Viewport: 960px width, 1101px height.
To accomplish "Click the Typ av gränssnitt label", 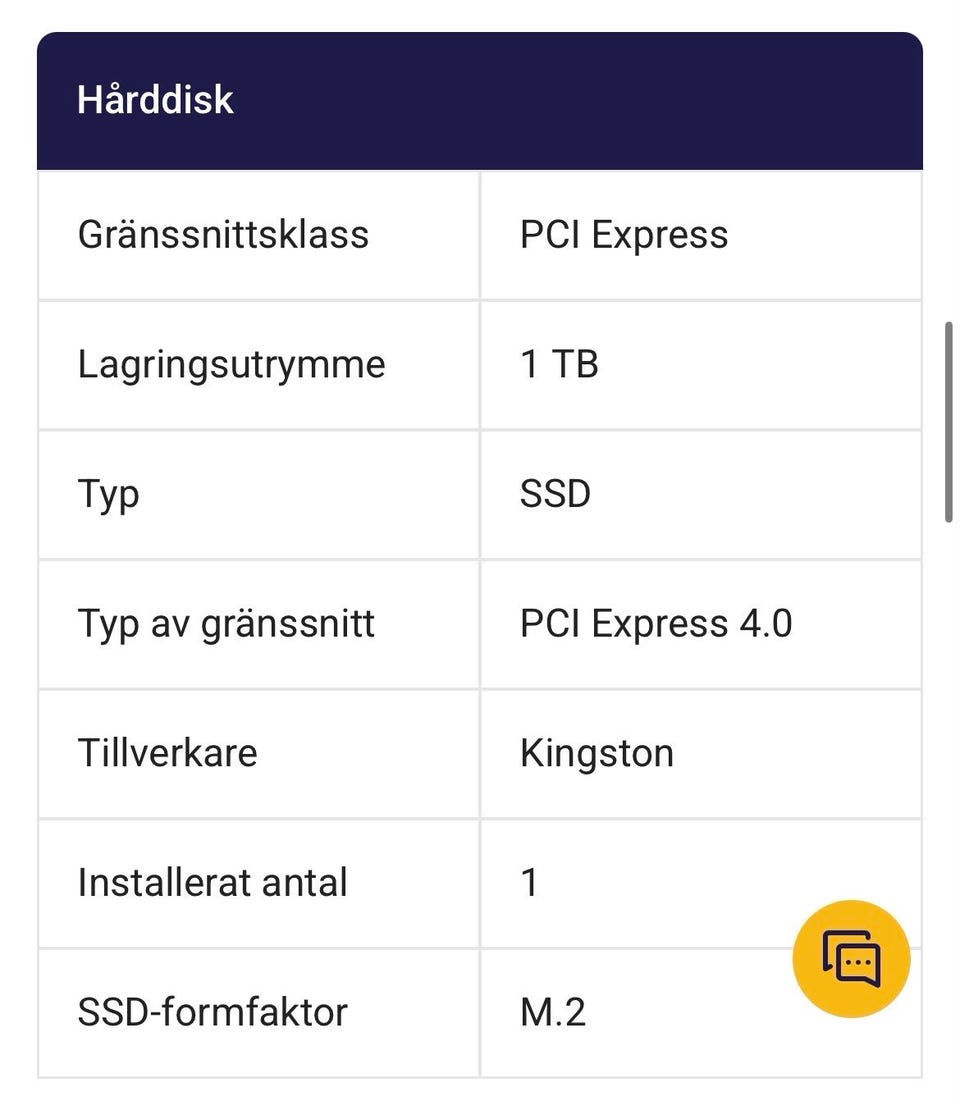I will click(226, 624).
